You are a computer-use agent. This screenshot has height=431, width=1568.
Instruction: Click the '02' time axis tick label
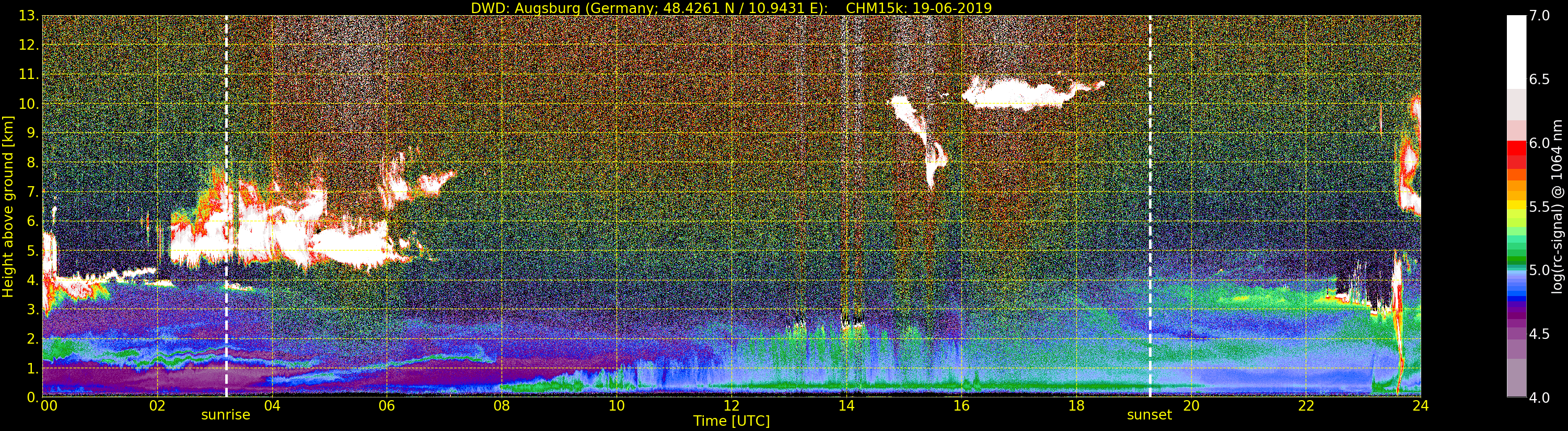point(157,405)
